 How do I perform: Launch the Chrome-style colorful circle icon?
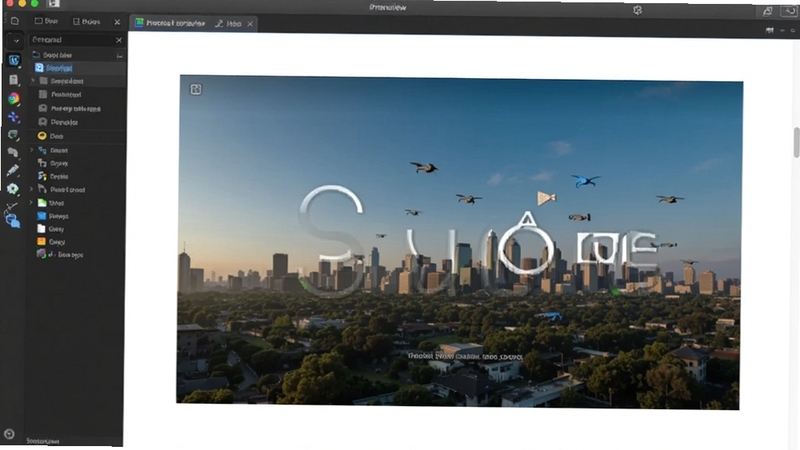[14, 98]
